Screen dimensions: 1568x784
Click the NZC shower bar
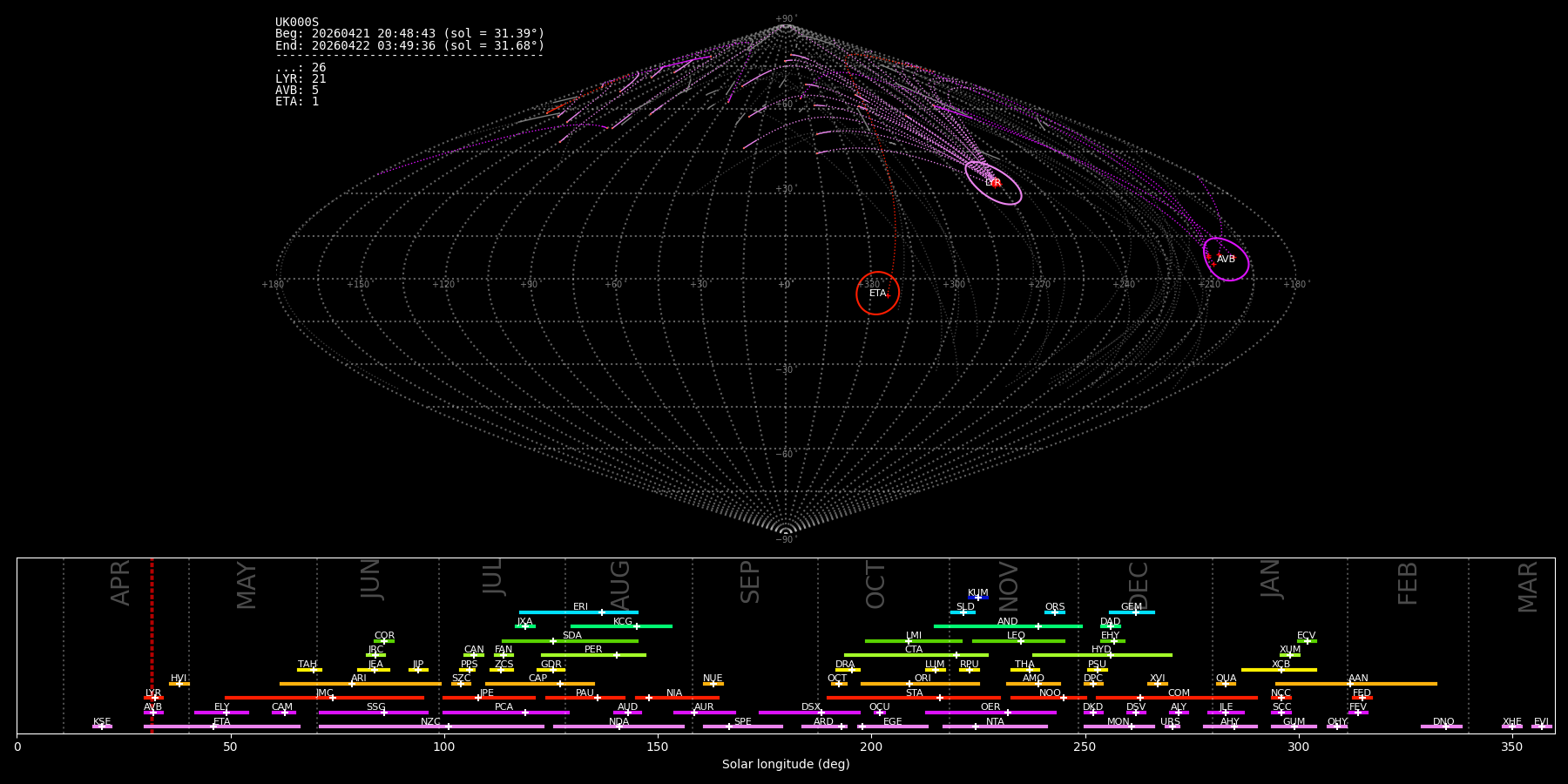pos(431,727)
